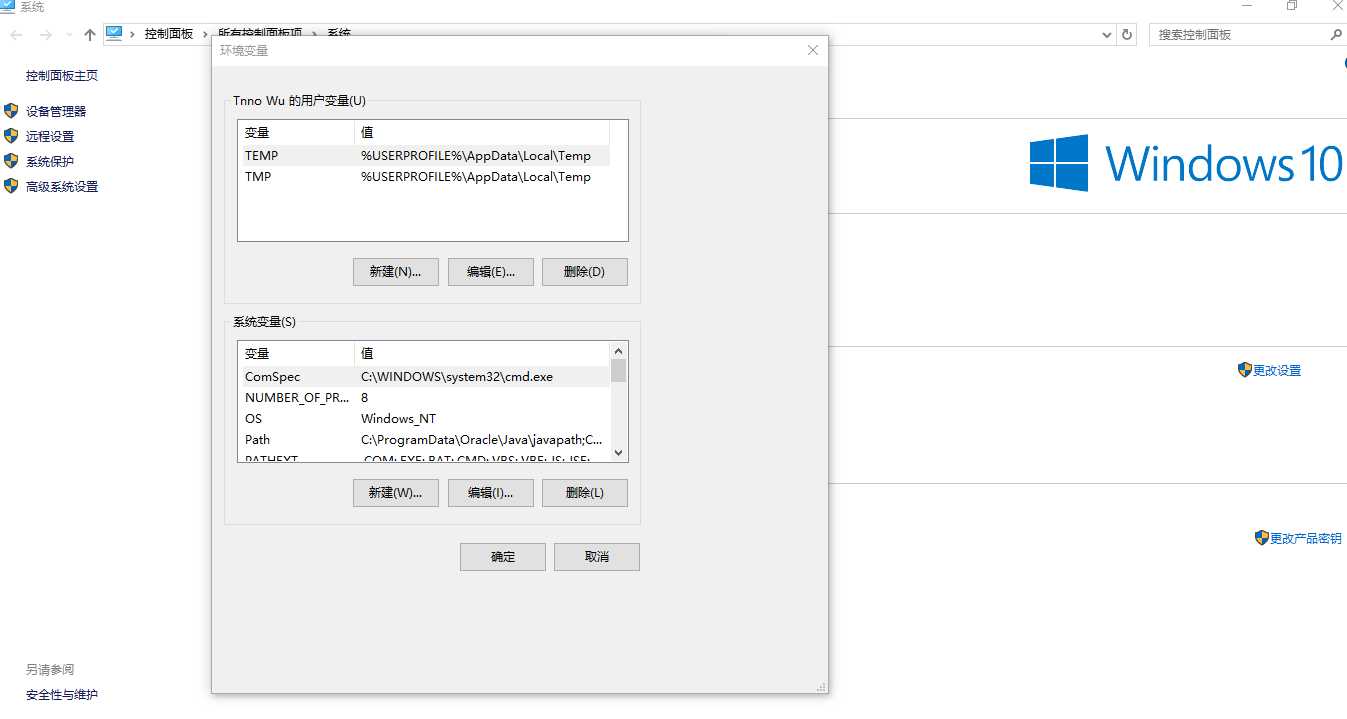Click 变量 column header in user variables
The image size is (1347, 719).
pyautogui.click(x=296, y=132)
